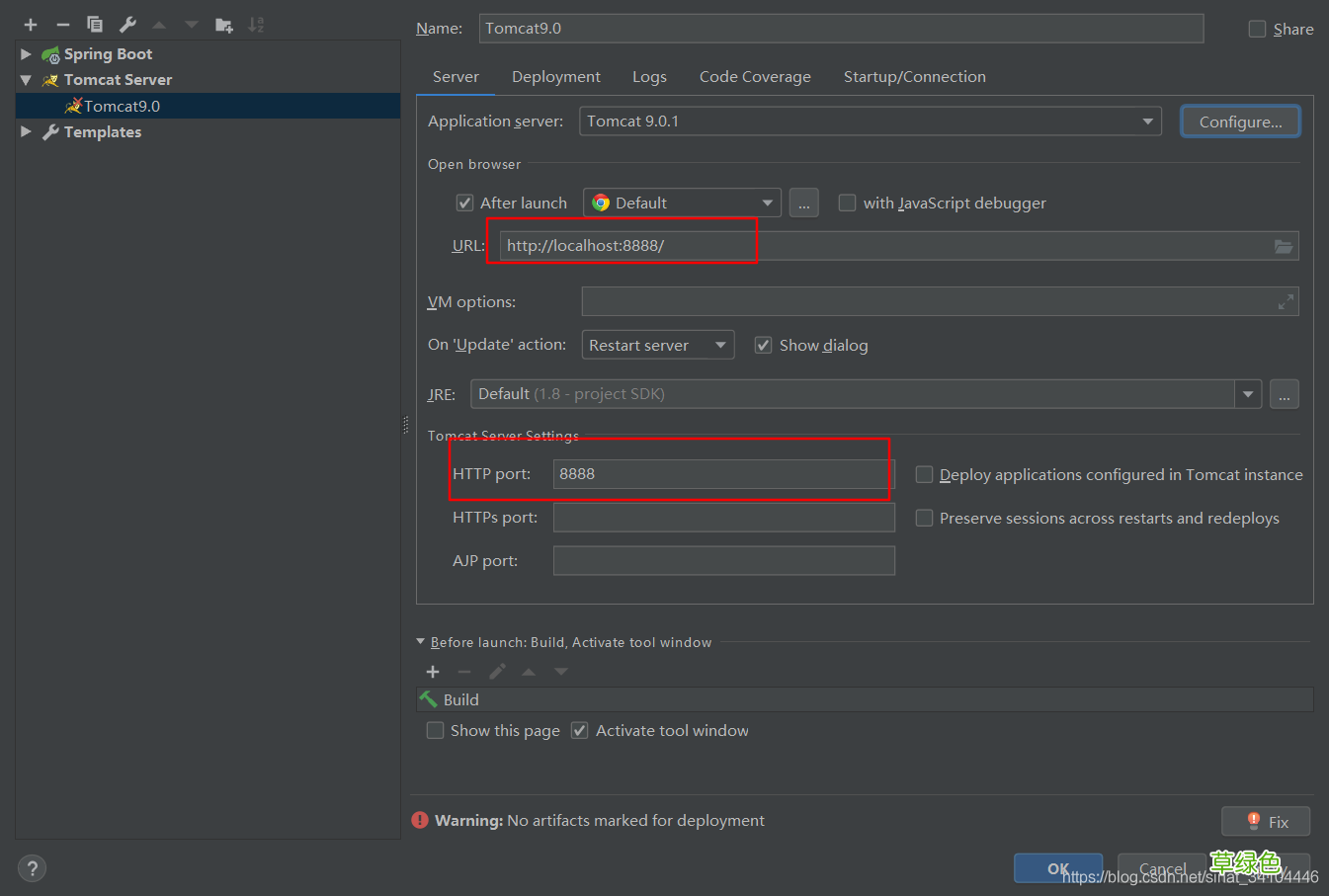1329x896 pixels.
Task: Enable with JavaScript debugger checkbox
Action: [x=847, y=204]
